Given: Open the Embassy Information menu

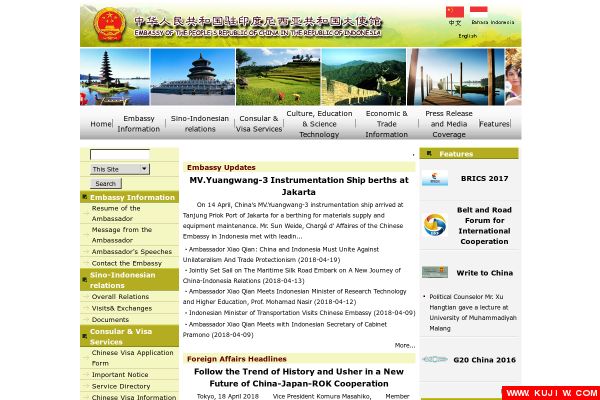Looking at the screenshot, I should (x=139, y=124).
